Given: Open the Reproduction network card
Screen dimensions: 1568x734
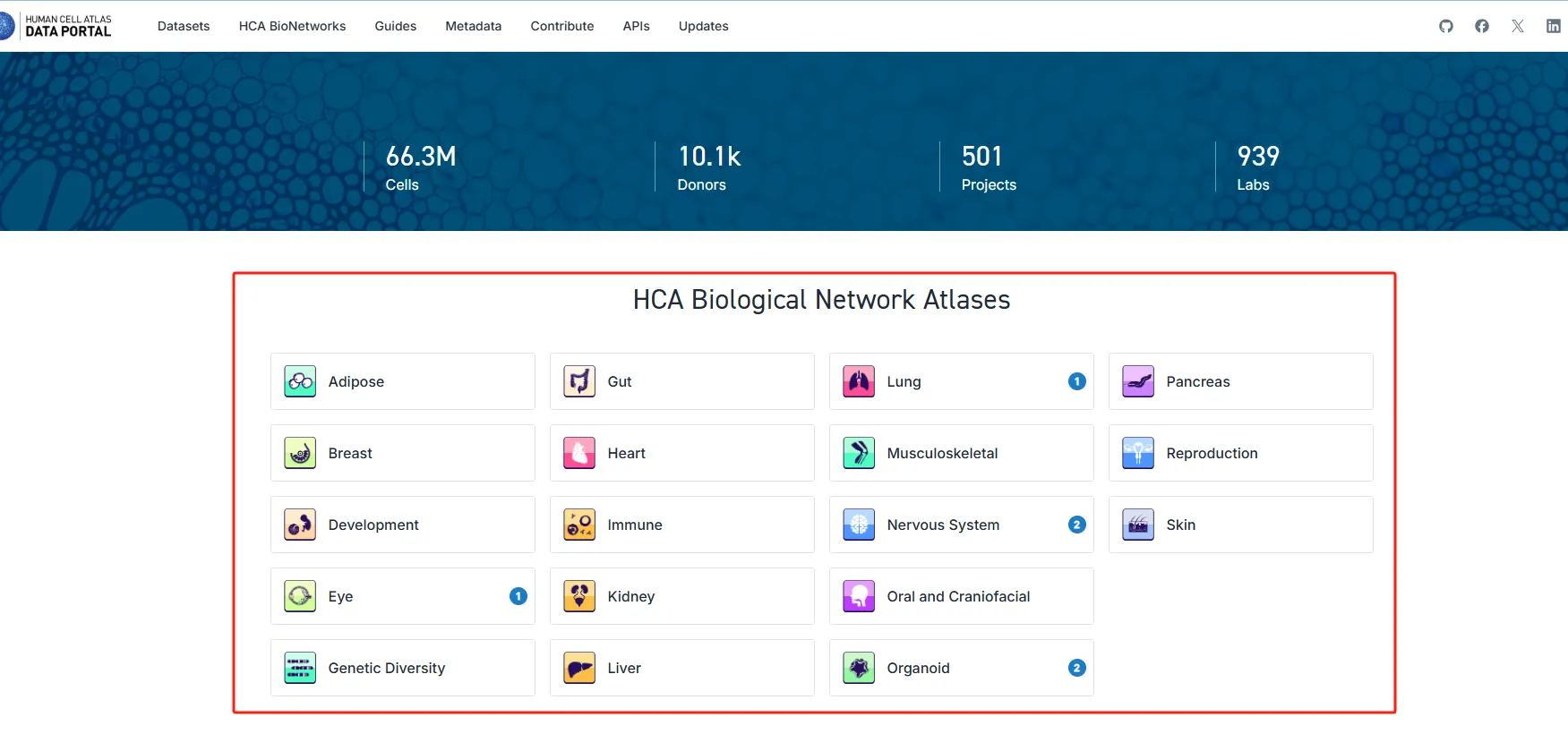Looking at the screenshot, I should (1240, 453).
